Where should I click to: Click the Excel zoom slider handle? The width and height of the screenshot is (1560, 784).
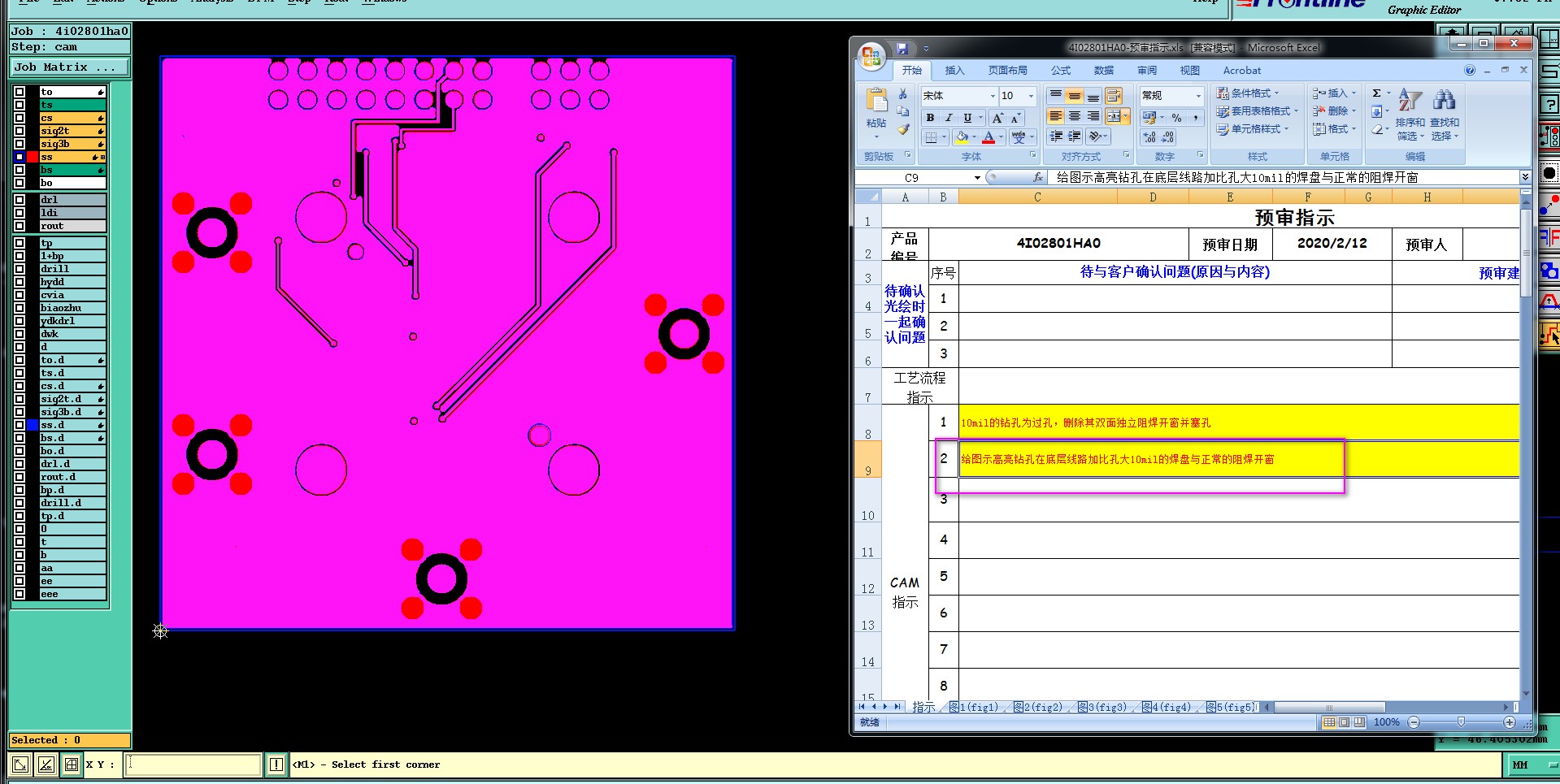click(x=1461, y=722)
